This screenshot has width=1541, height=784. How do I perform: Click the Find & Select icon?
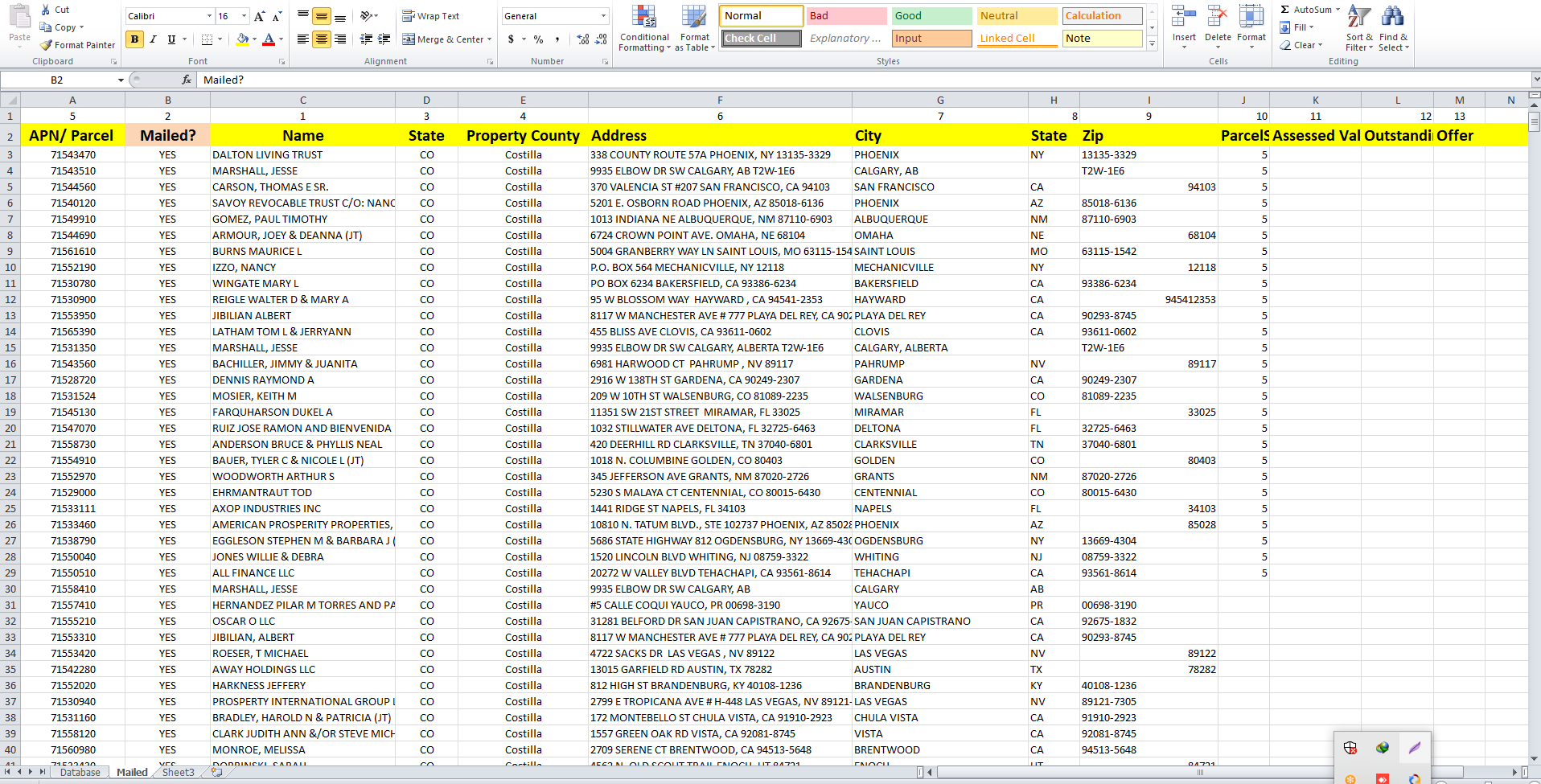[1394, 28]
